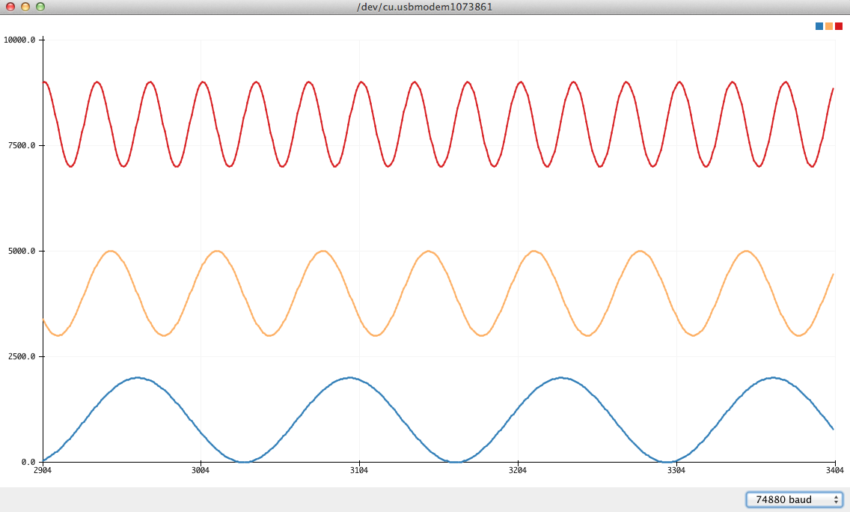Click the 5000.0 y-axis label

(22, 251)
